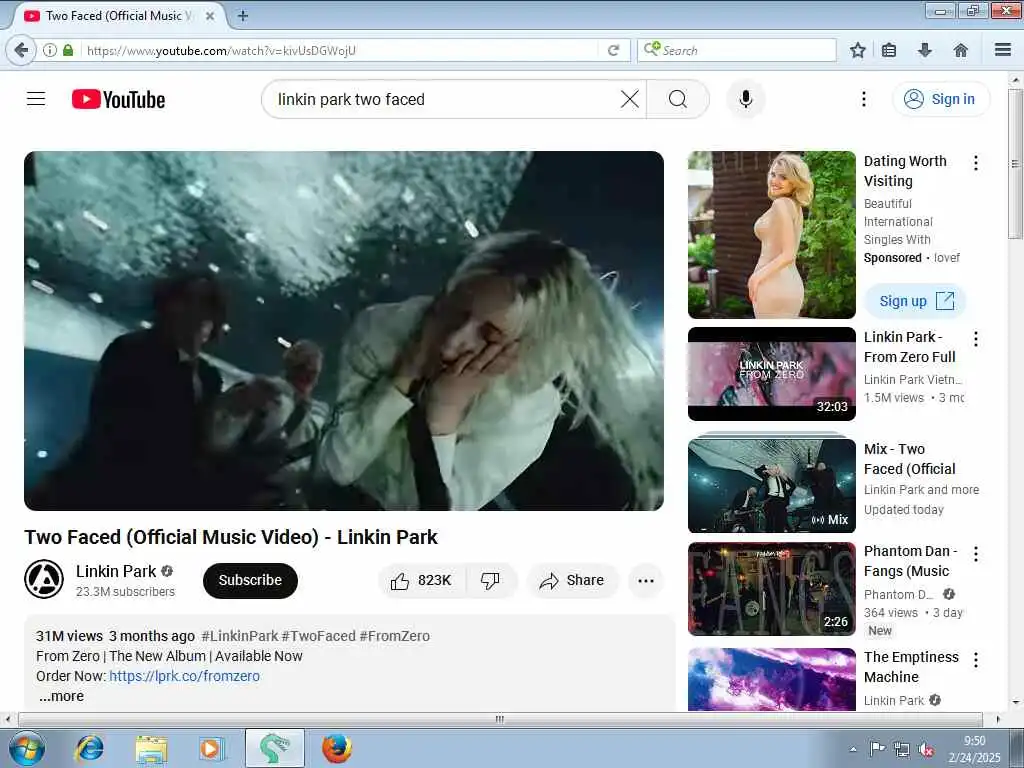
Task: Open a new tab with plus
Action: click(242, 16)
